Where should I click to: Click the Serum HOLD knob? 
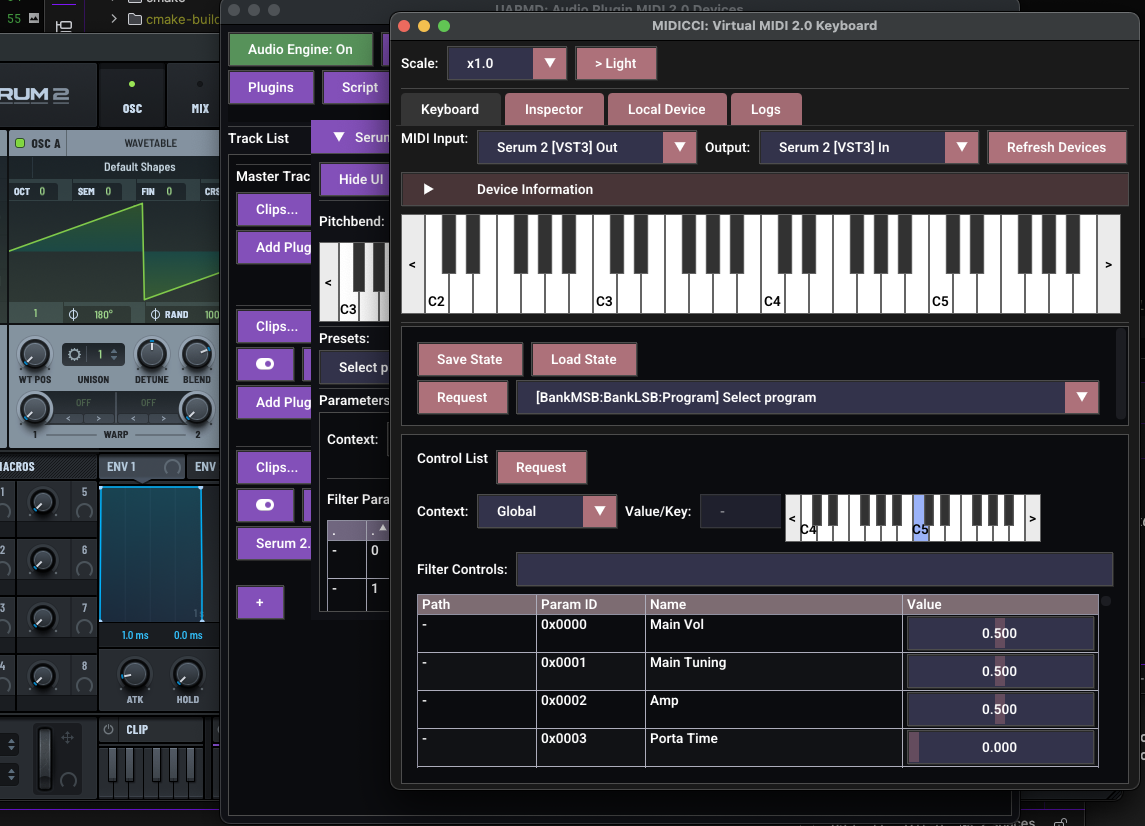(x=187, y=674)
